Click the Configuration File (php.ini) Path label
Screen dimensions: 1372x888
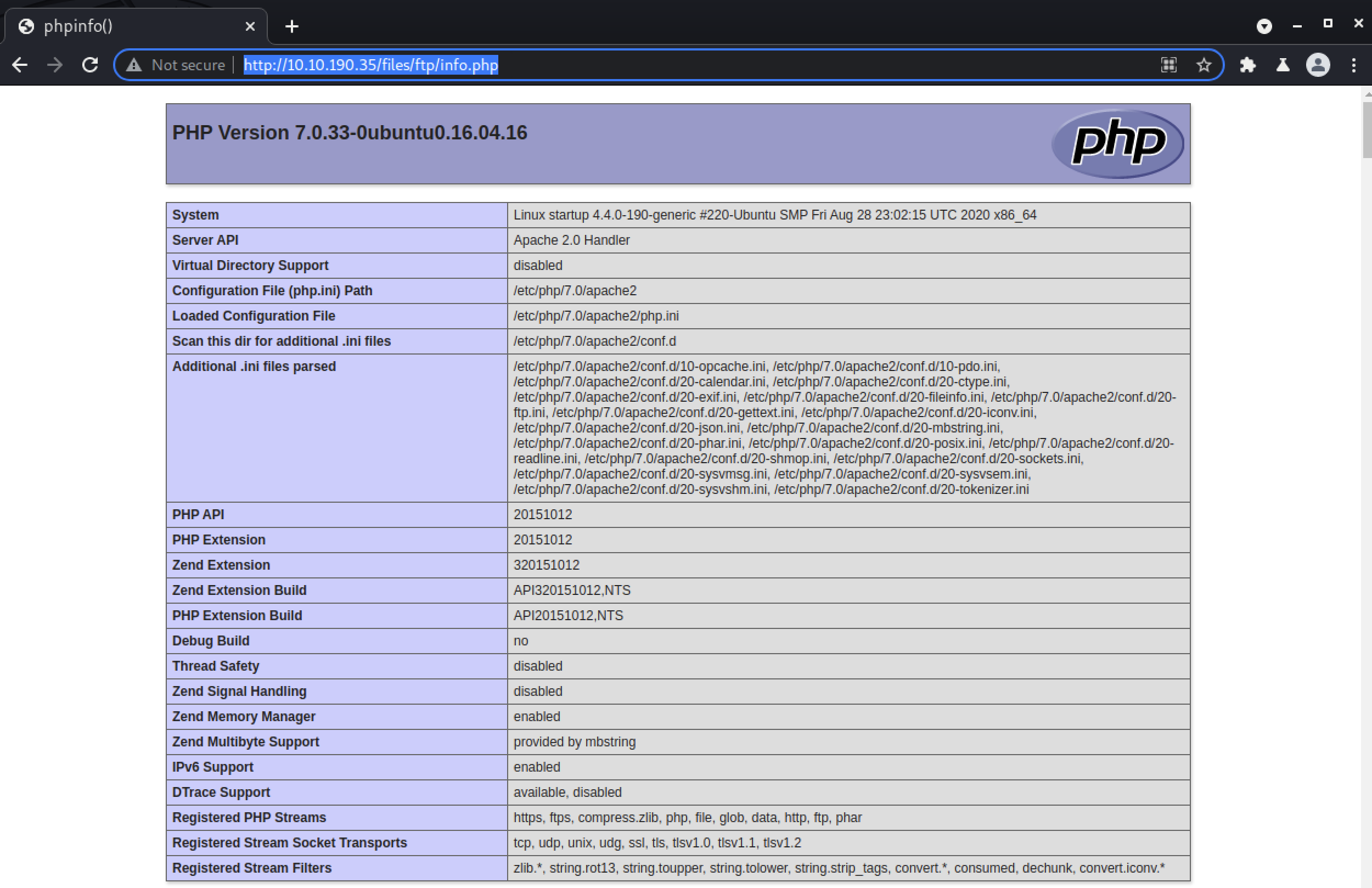coord(272,291)
